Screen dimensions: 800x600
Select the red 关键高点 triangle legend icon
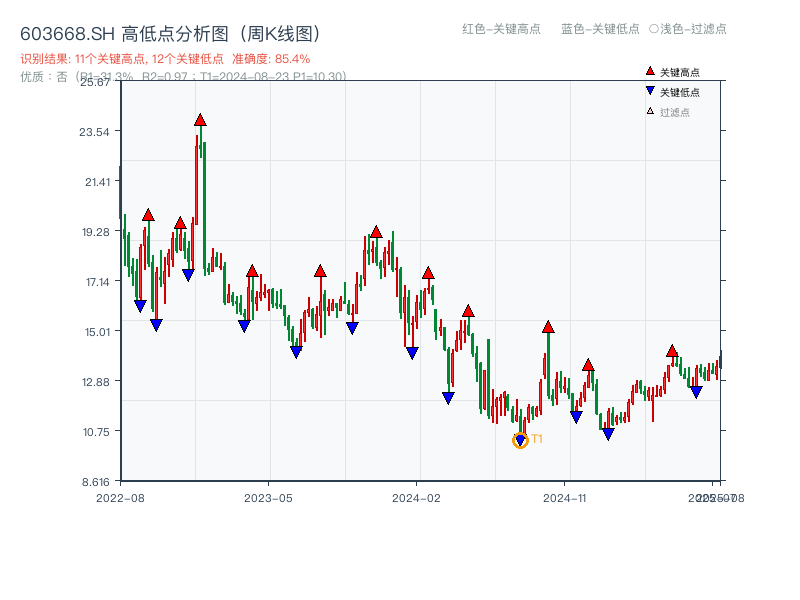(648, 70)
